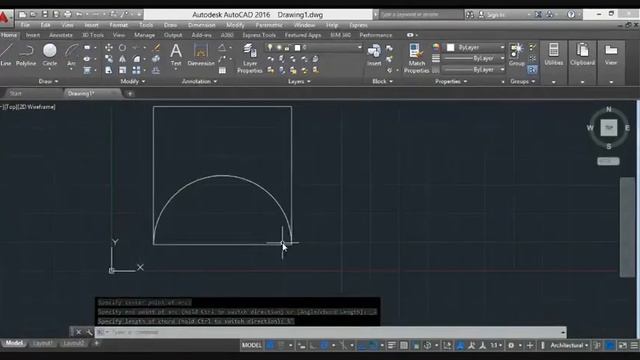Click the Mirror tool in Modify panel
This screenshot has width=640, height=360.
coord(122,59)
